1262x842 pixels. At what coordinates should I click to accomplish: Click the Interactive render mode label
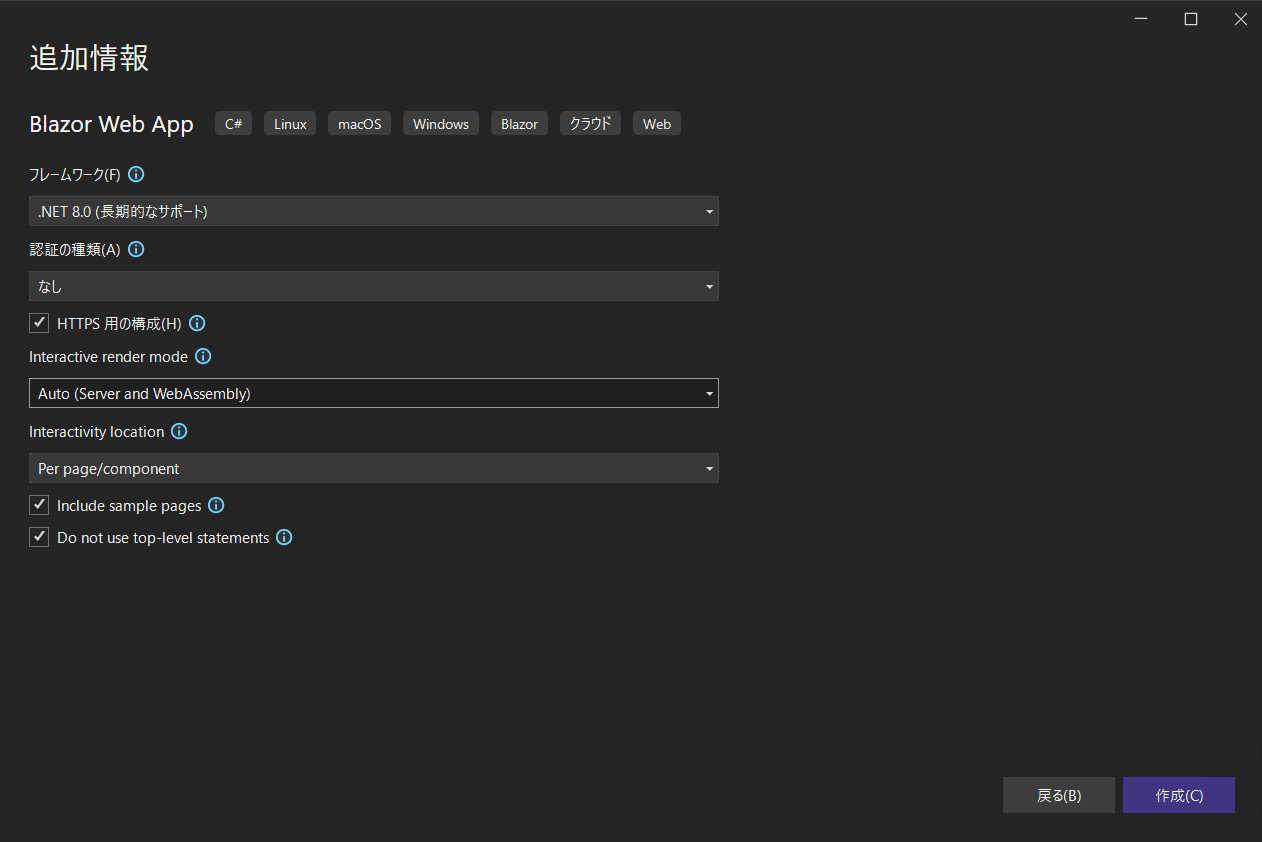click(108, 356)
